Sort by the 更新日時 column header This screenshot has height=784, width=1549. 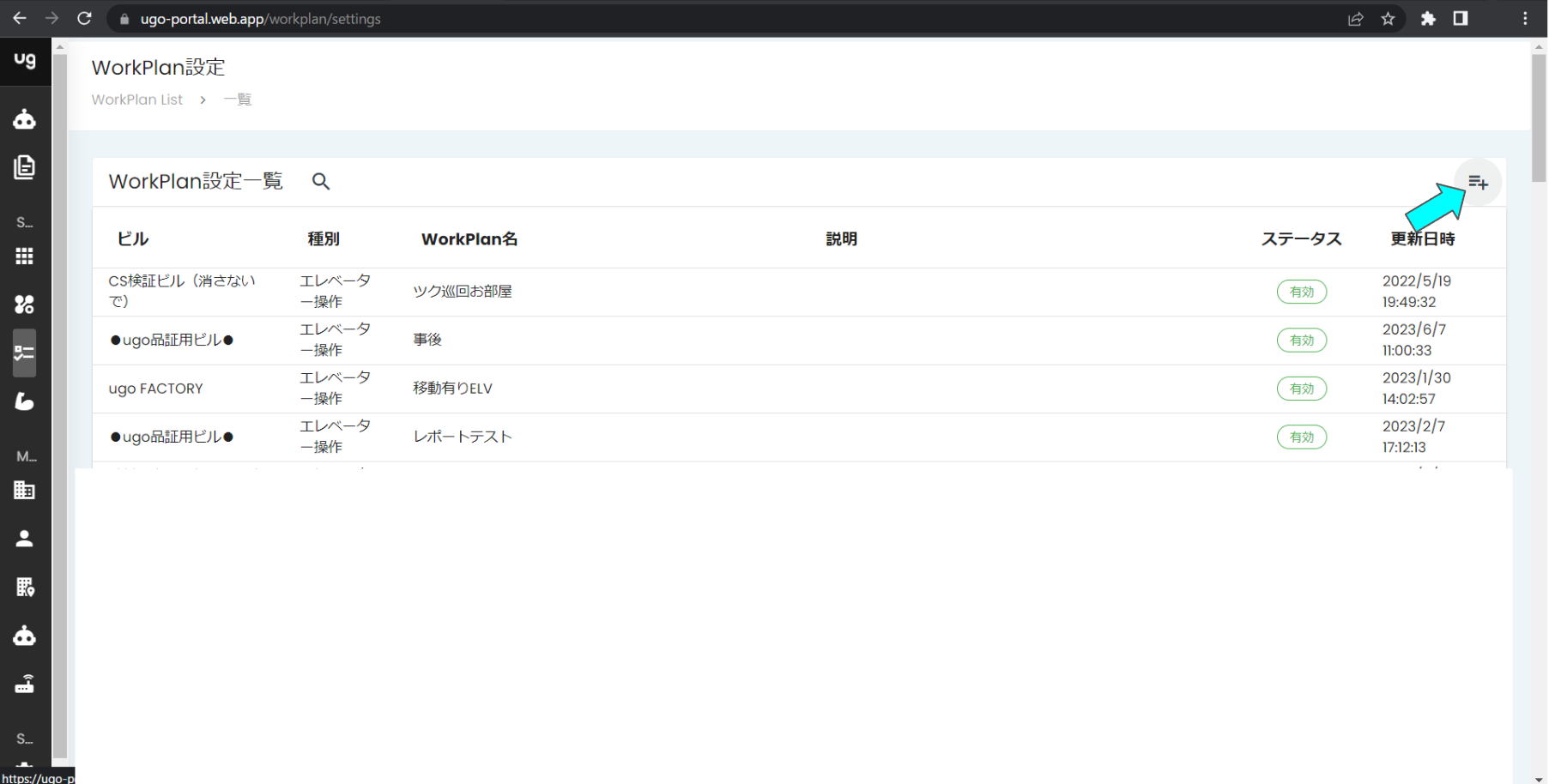click(1423, 239)
